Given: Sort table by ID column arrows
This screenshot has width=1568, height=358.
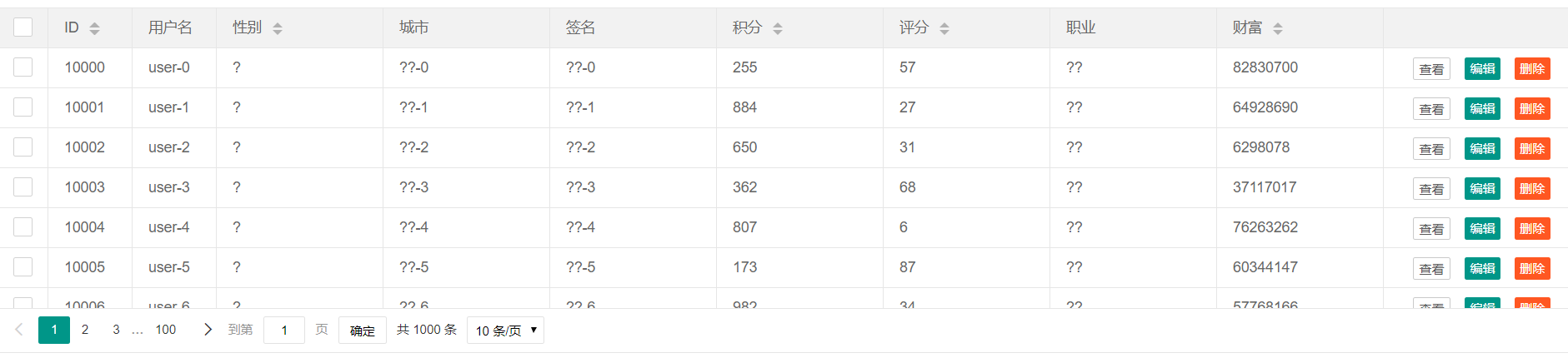Looking at the screenshot, I should pos(94,28).
